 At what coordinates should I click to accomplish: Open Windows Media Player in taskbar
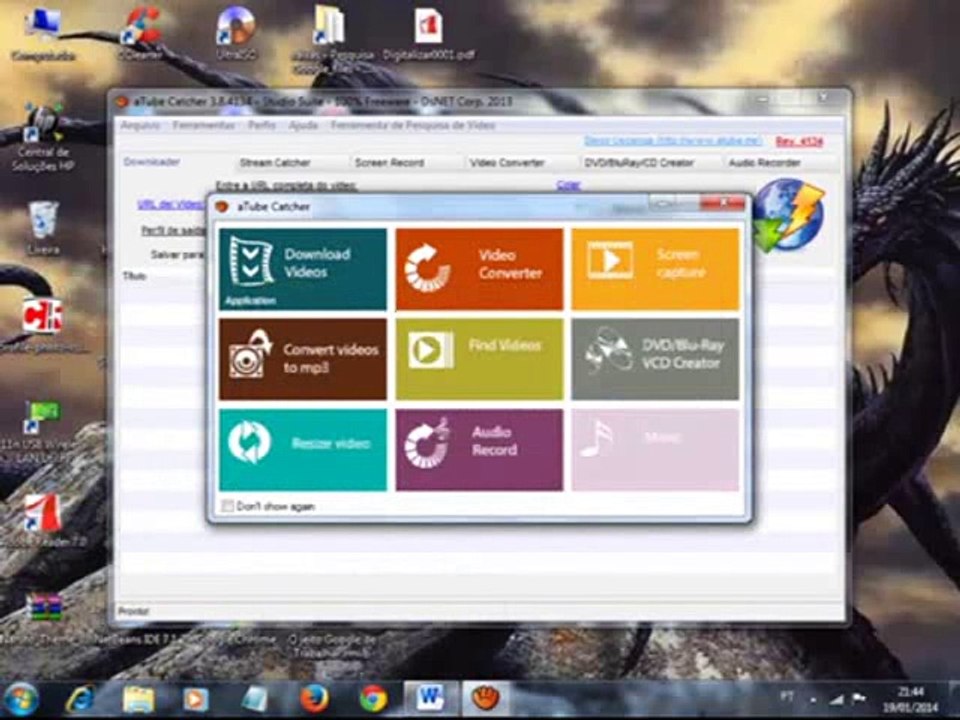[x=195, y=699]
